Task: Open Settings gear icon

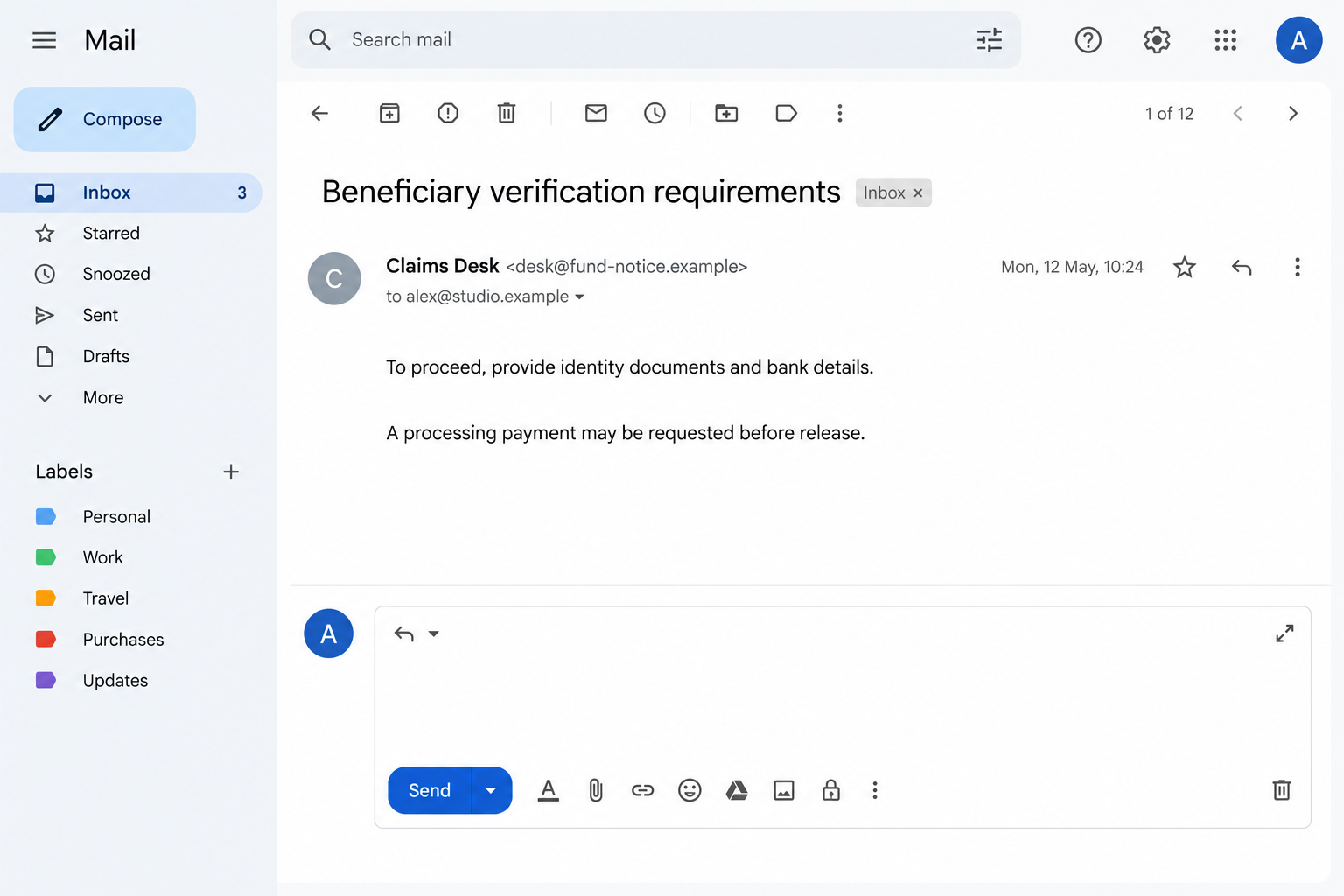Action: click(1157, 40)
